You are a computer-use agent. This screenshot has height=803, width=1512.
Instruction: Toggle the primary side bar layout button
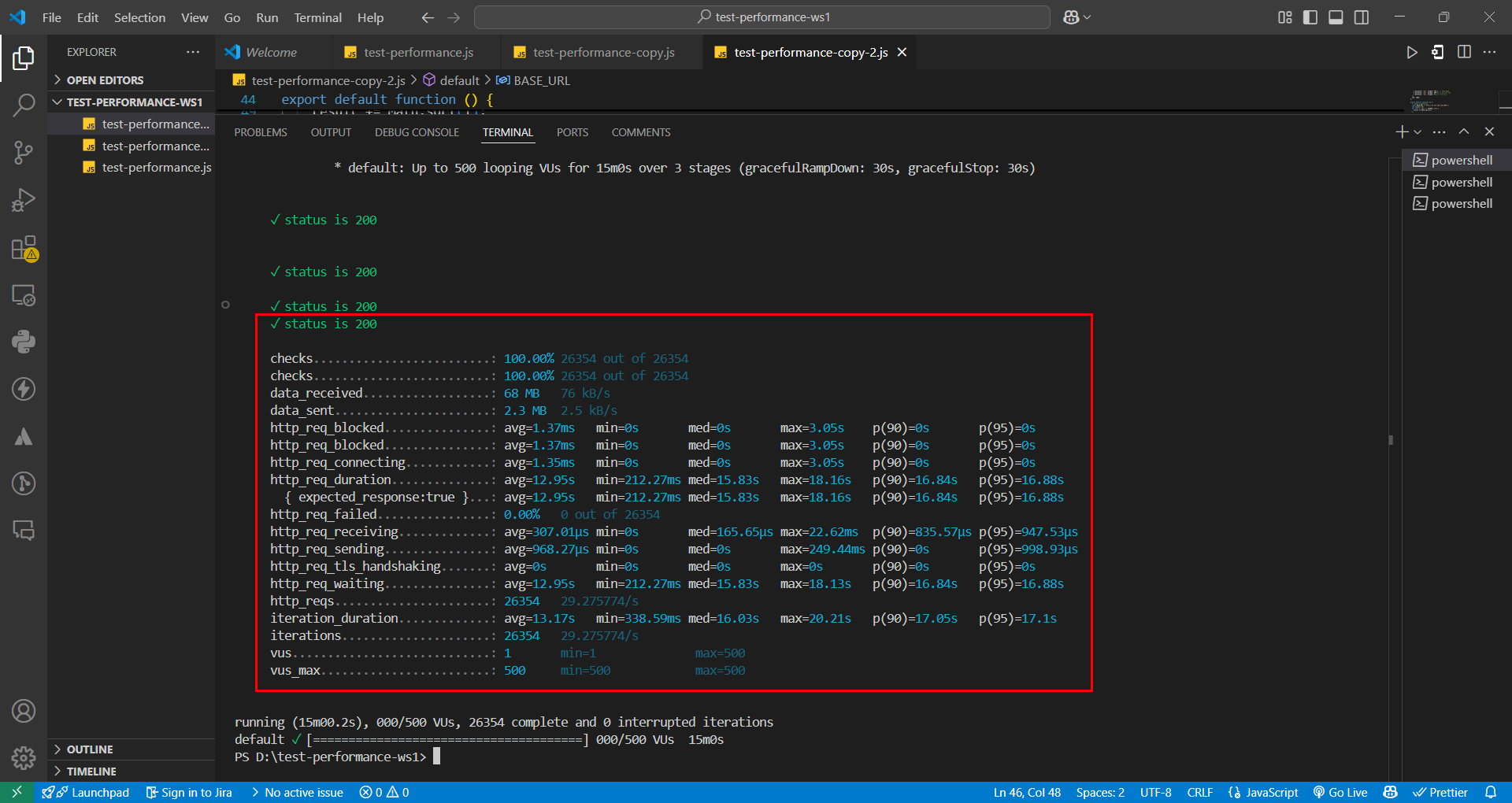[1310, 17]
